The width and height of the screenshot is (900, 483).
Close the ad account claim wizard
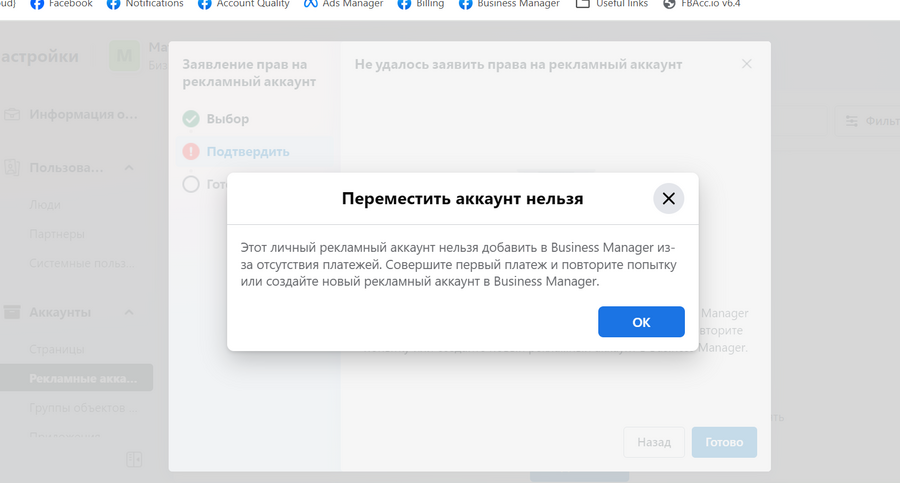(x=746, y=64)
